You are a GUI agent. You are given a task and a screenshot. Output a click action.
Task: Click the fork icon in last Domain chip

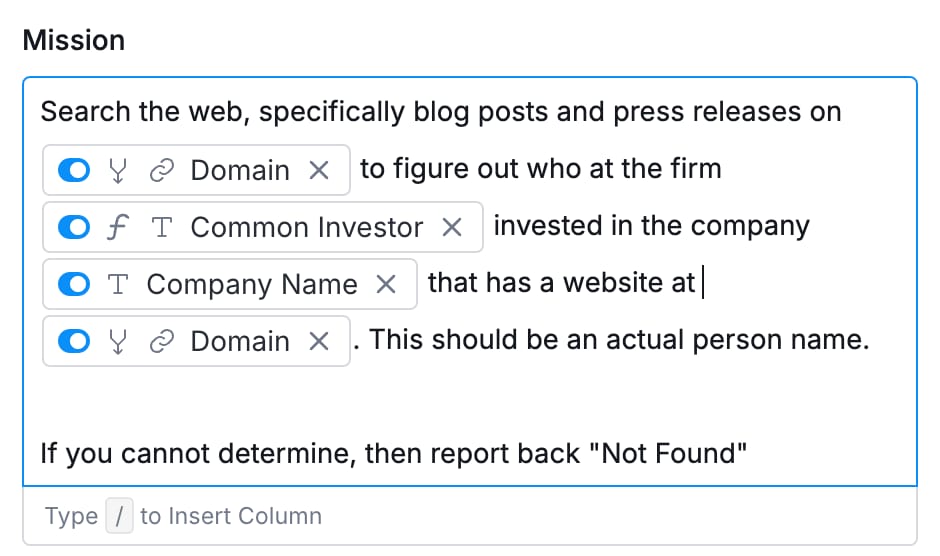tap(118, 341)
